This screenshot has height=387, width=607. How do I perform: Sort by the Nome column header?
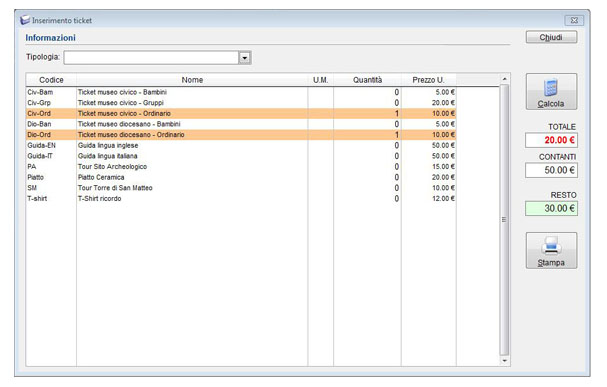pos(192,80)
